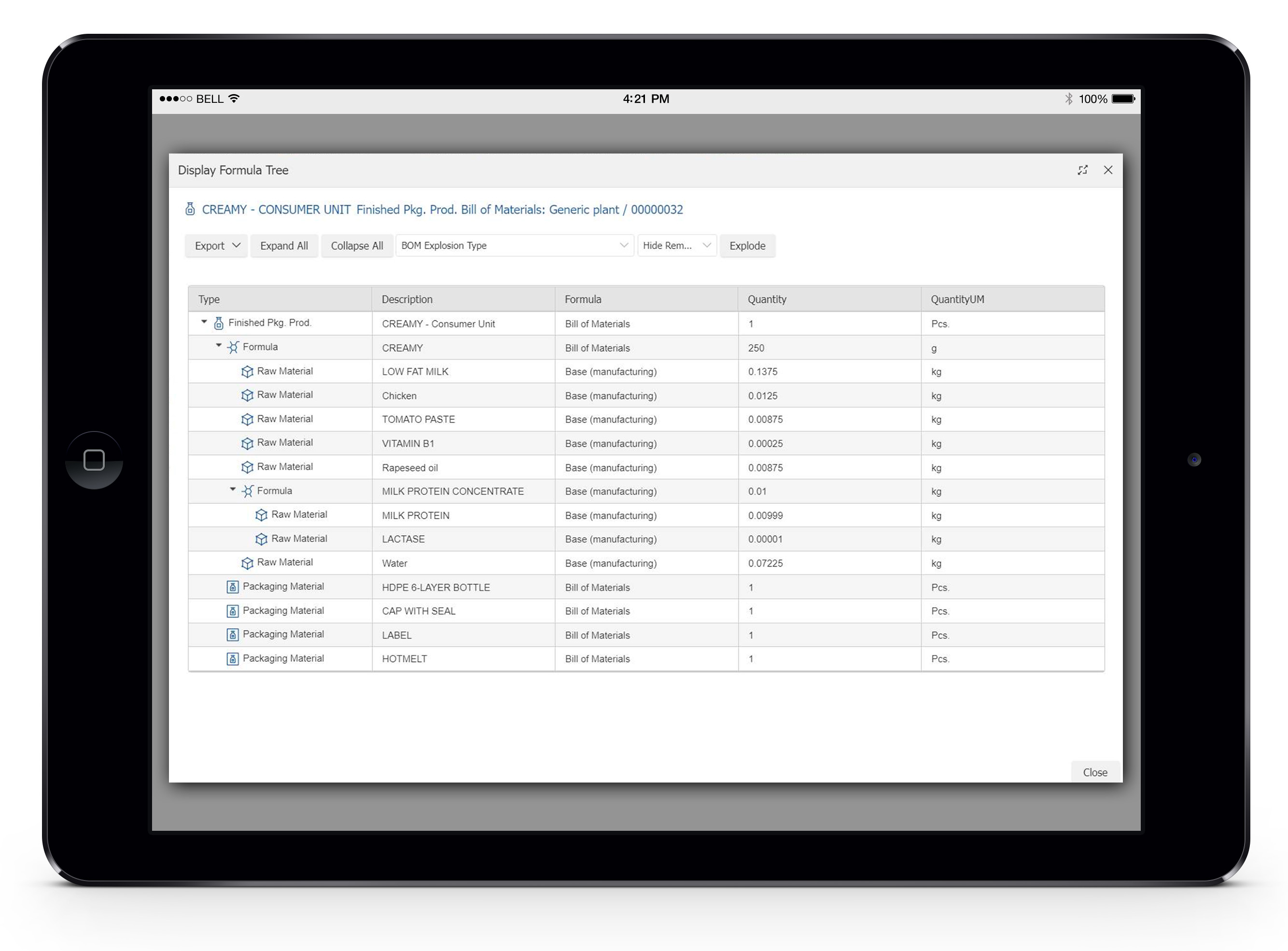Click the MILK PROTEIN CONCENTRATE formula icon
Image resolution: width=1288 pixels, height=951 pixels.
(x=248, y=491)
